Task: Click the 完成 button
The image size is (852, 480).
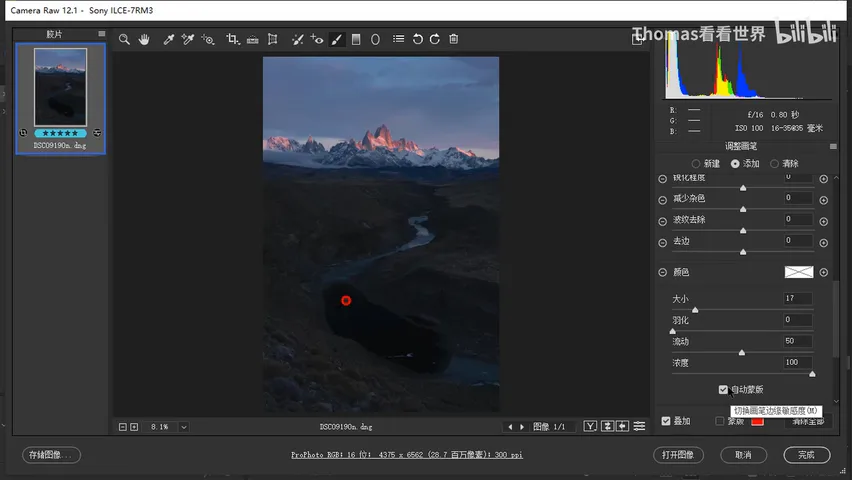Action: click(x=807, y=455)
